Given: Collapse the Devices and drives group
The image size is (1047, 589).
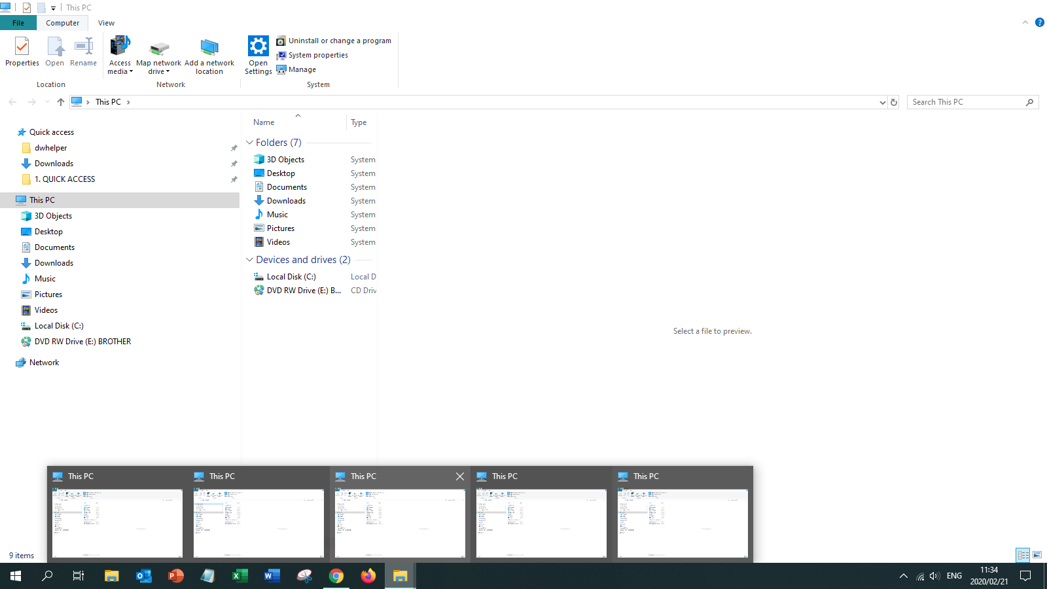Looking at the screenshot, I should 250,260.
